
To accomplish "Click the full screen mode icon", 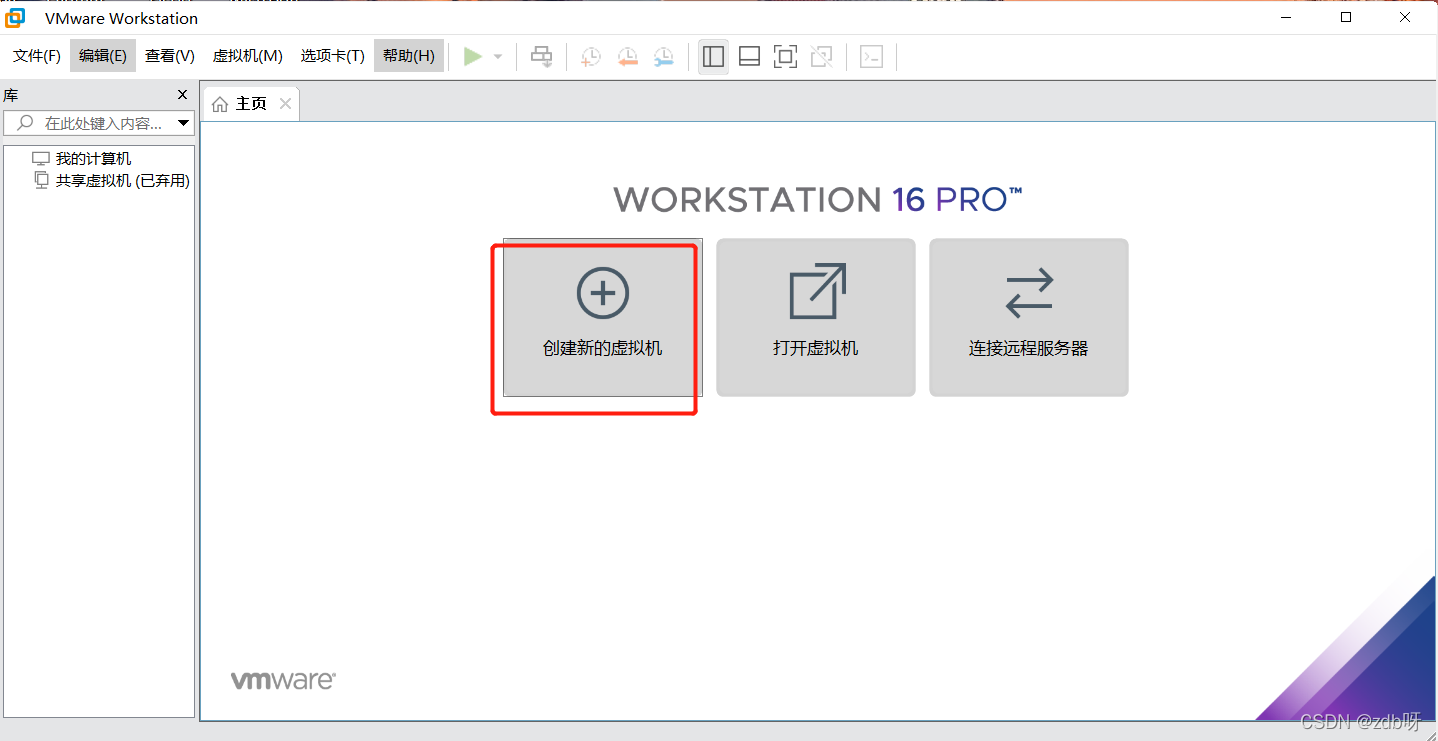I will 785,57.
